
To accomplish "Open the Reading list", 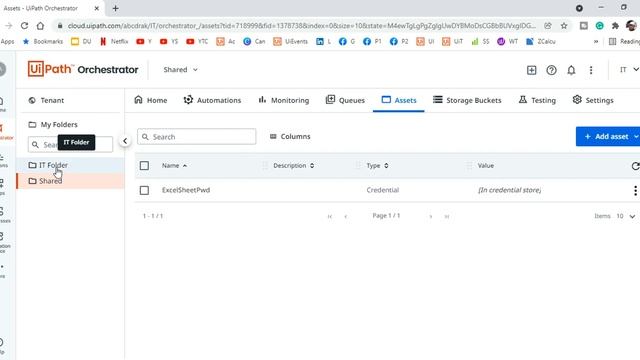I will [x=624, y=42].
